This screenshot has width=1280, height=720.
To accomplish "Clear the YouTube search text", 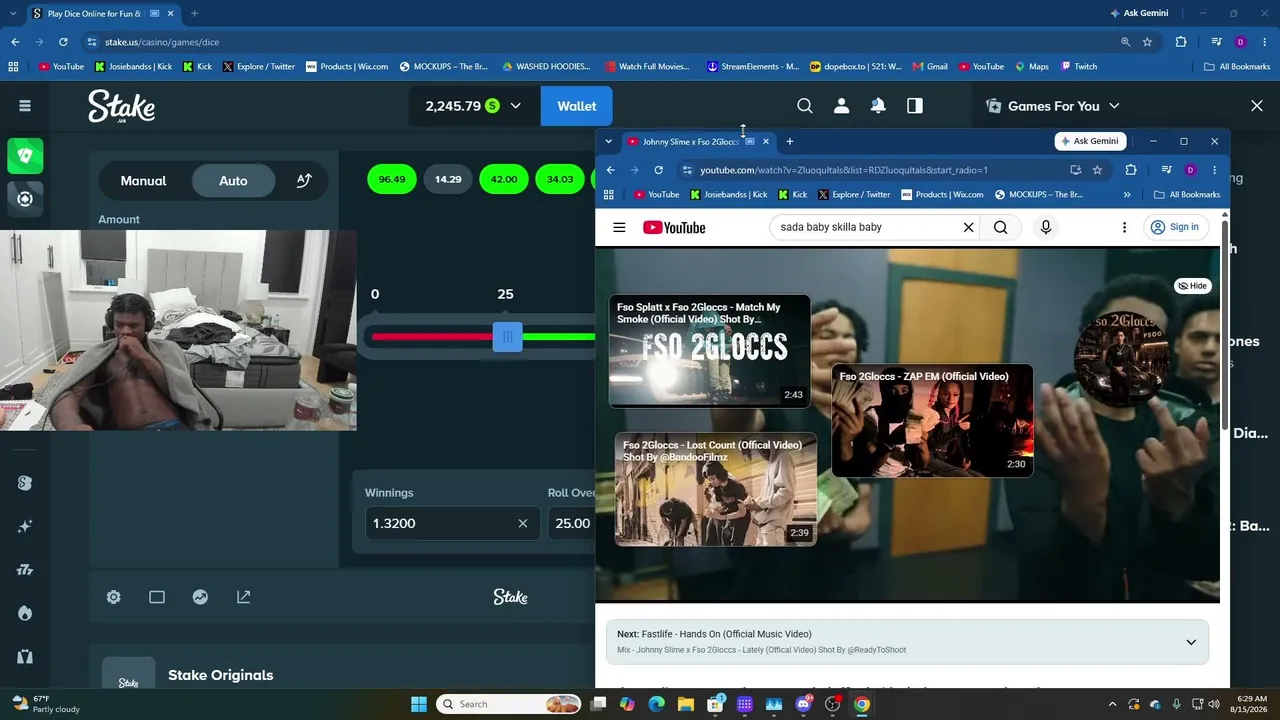I will (968, 227).
